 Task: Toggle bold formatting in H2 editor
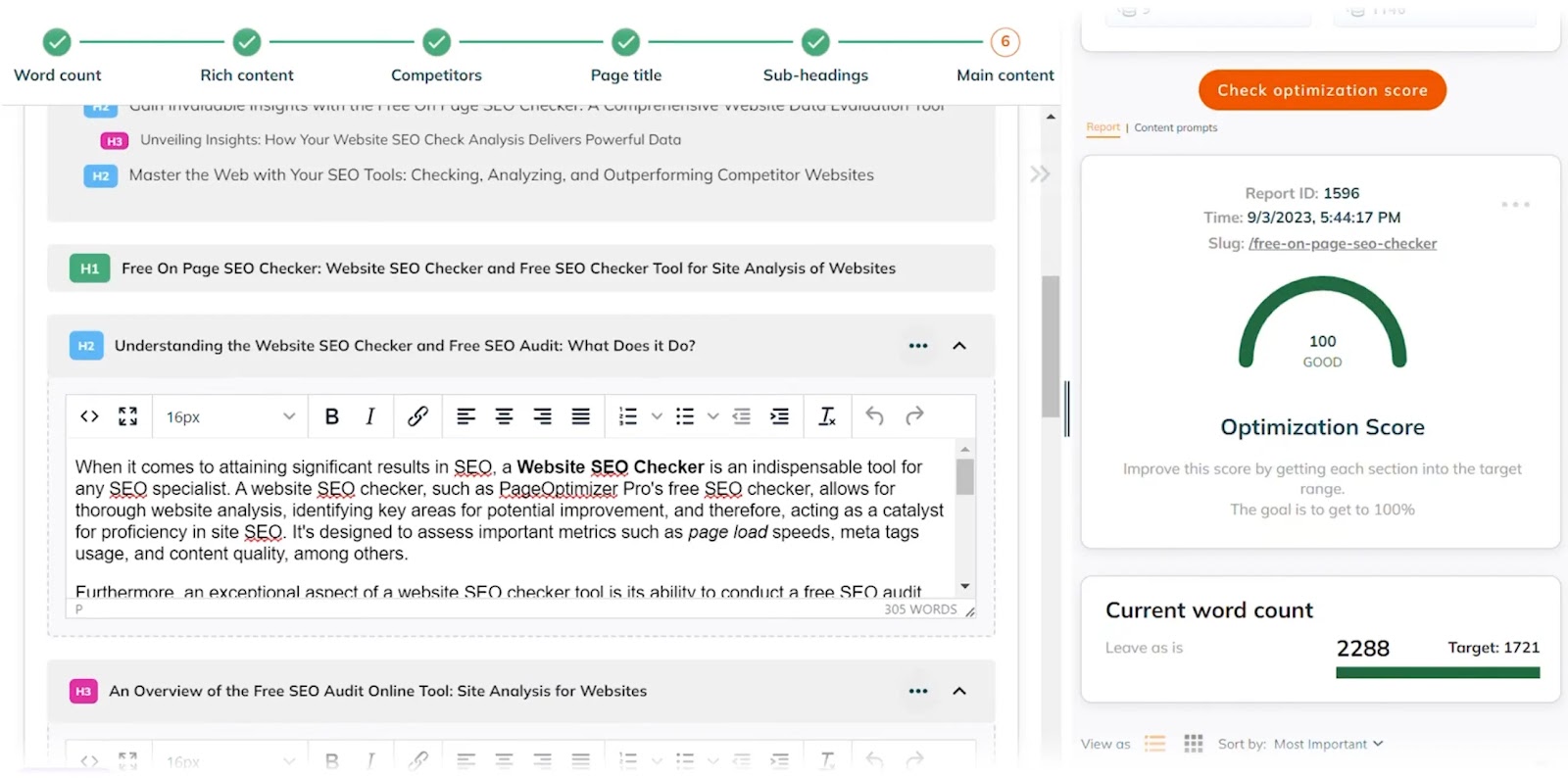pos(331,416)
